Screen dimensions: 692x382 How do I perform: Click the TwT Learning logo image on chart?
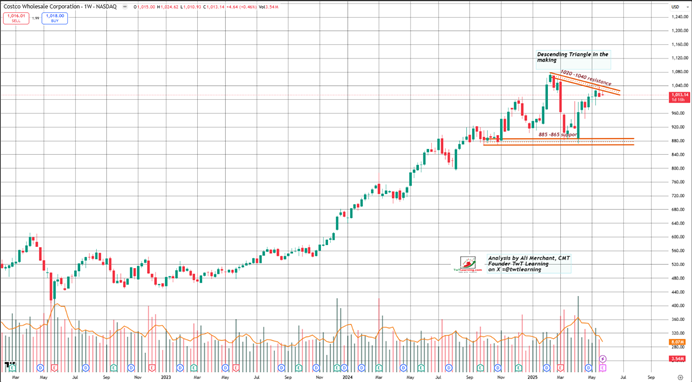pos(467,264)
